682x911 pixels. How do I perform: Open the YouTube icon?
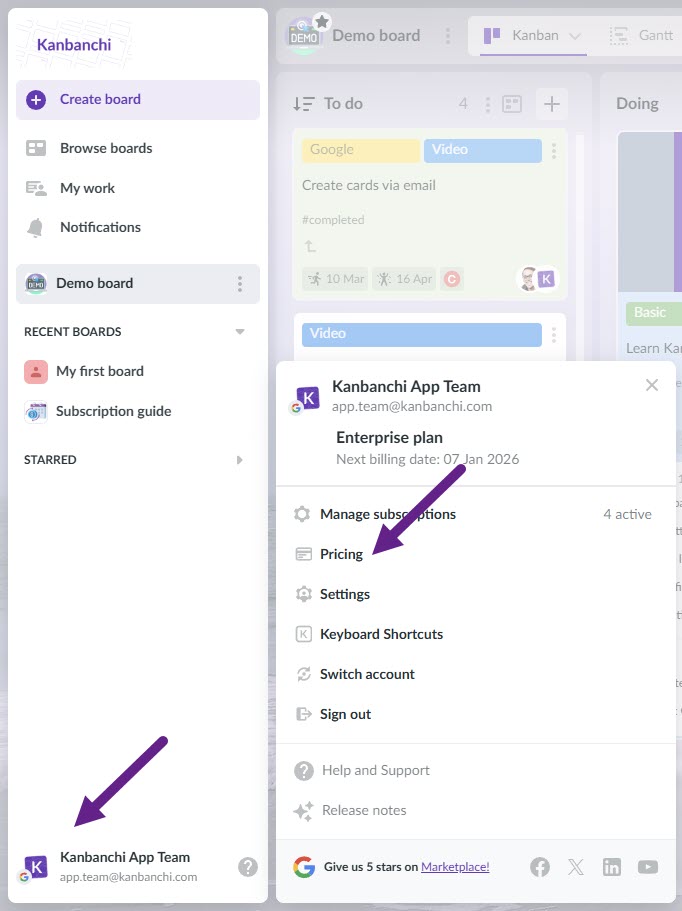click(648, 867)
